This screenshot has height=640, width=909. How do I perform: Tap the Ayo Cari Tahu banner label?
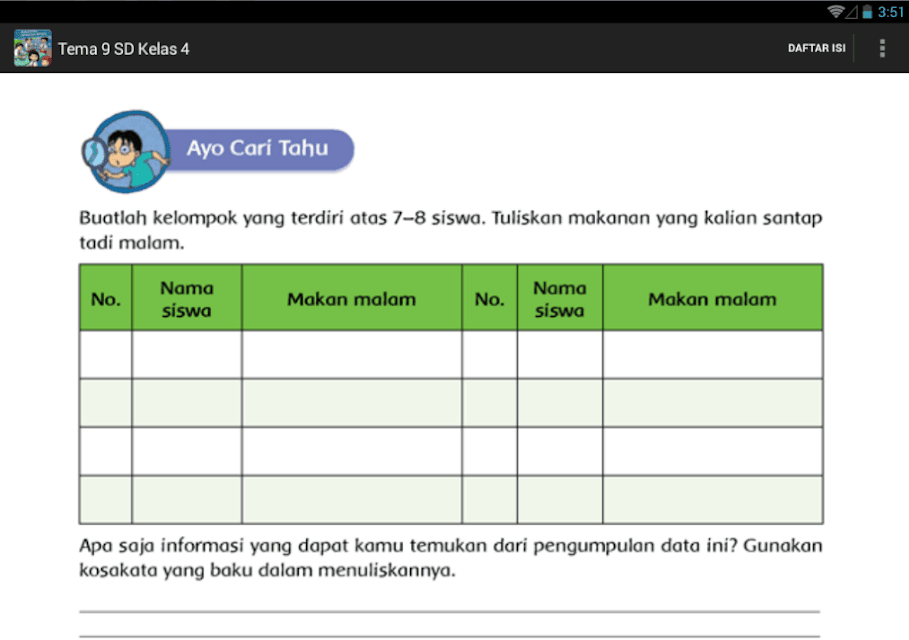(x=257, y=148)
